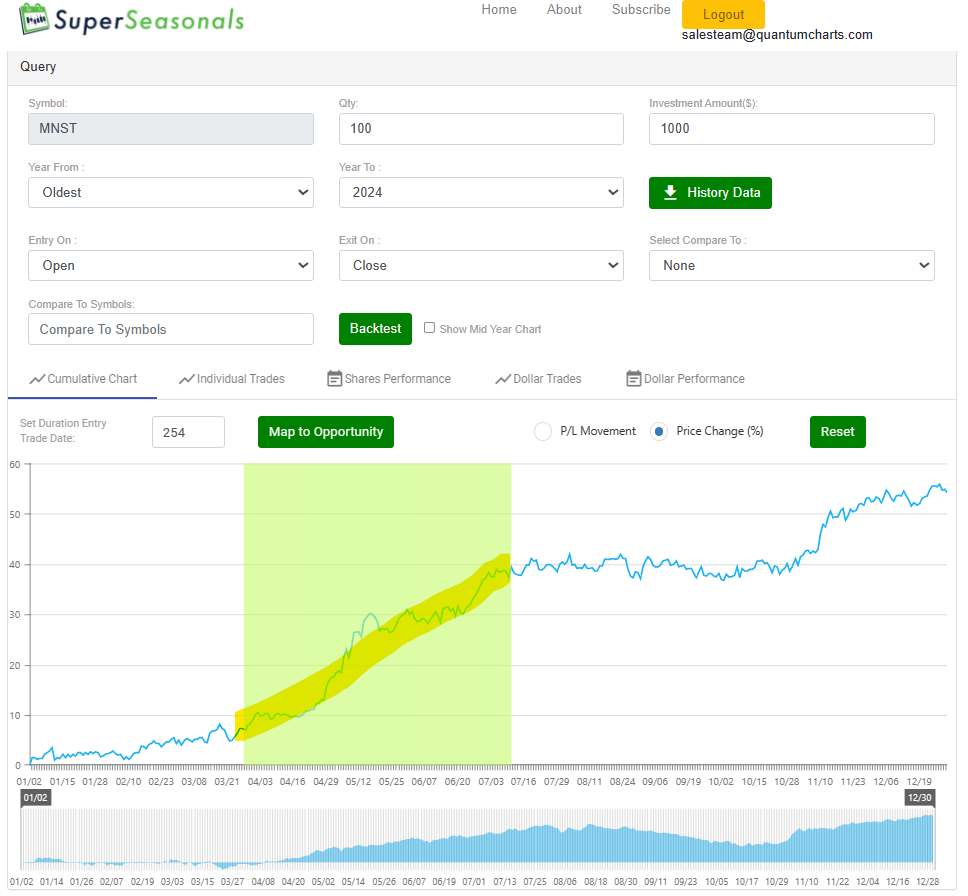Click the download icon on History Data
This screenshot has width=968, height=896.
pyautogui.click(x=670, y=193)
